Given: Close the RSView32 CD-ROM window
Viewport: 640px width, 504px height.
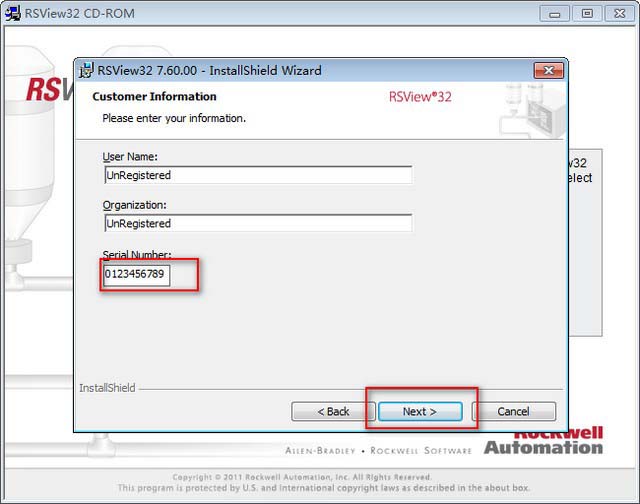Looking at the screenshot, I should (620, 14).
